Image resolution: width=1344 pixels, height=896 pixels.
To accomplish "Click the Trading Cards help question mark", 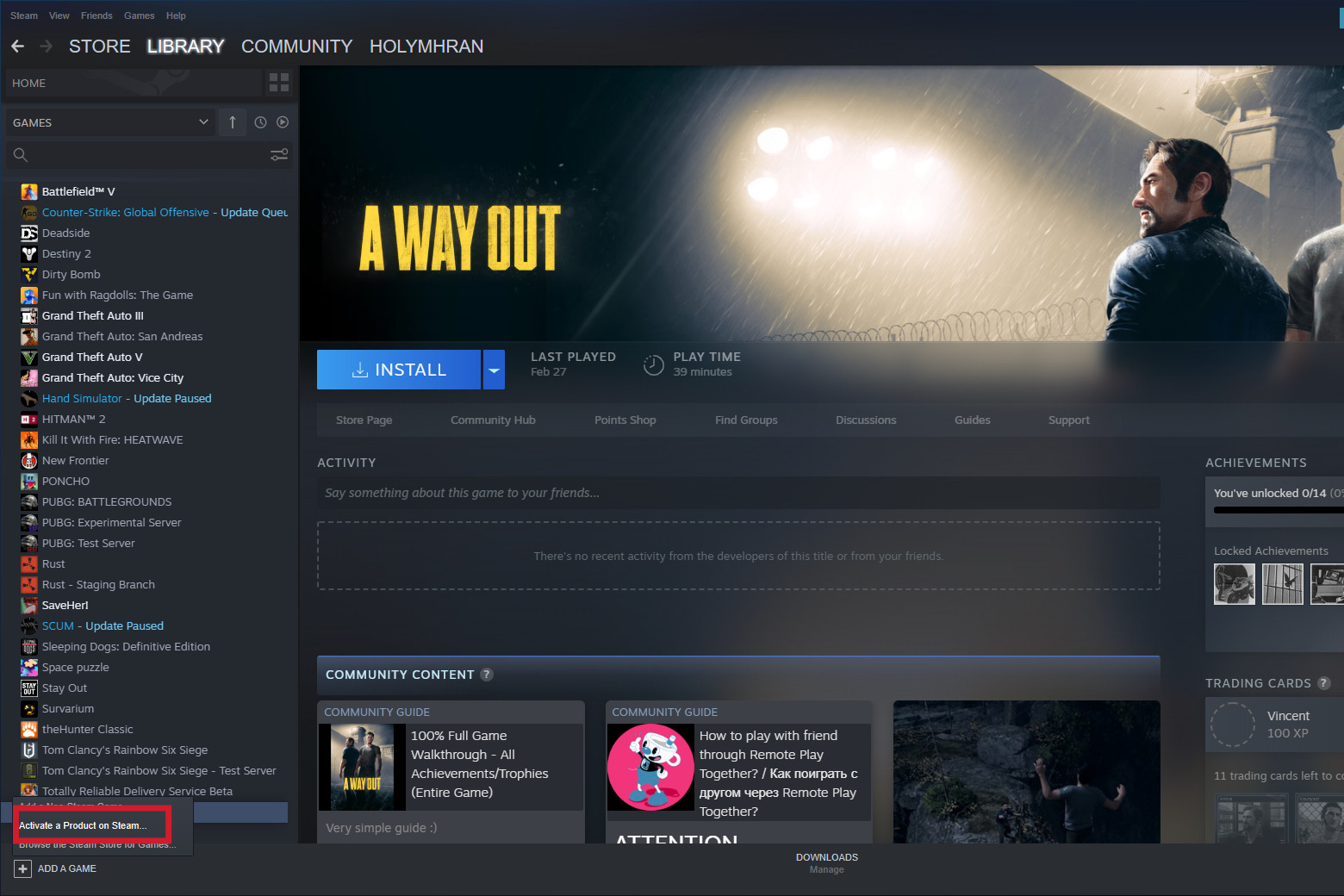I will (1324, 683).
